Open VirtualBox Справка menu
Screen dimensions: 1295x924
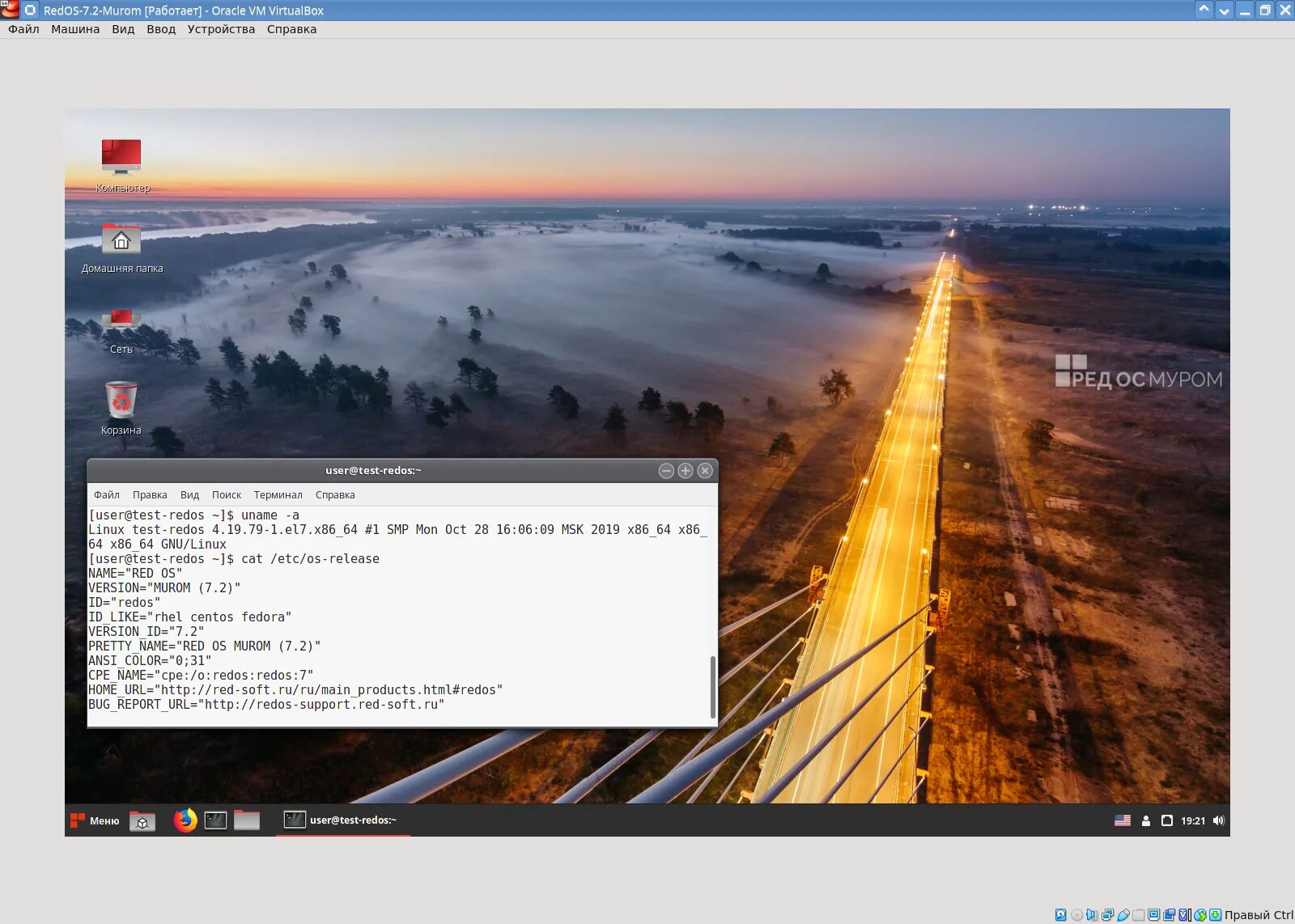(291, 29)
